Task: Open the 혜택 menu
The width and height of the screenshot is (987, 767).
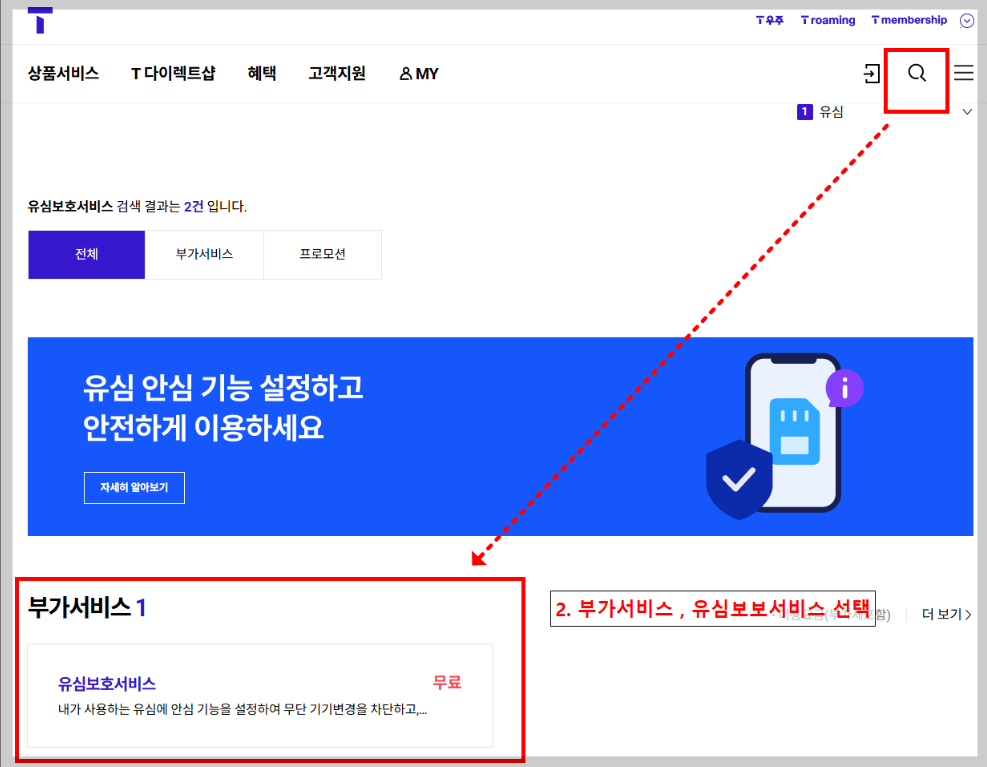Action: [262, 73]
